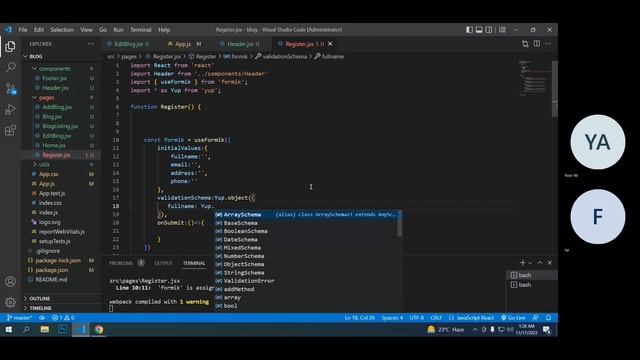Screen dimensions: 640x360
Task: Open the Edit menu
Action: 39,30
